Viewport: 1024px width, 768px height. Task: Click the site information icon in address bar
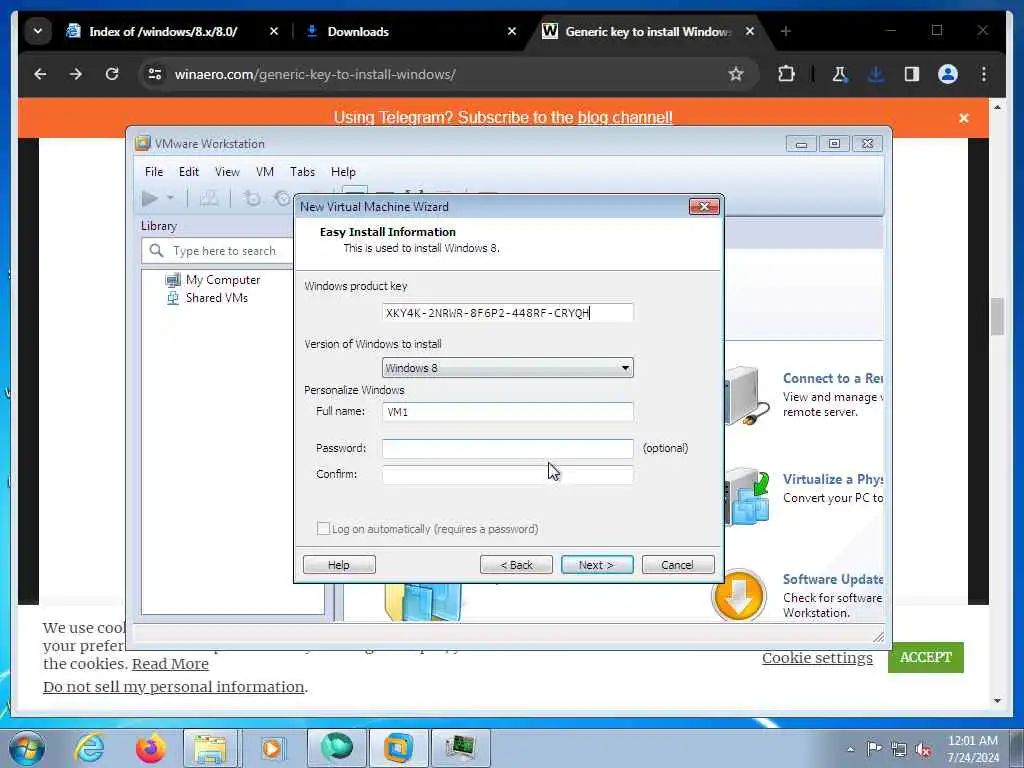tap(155, 74)
